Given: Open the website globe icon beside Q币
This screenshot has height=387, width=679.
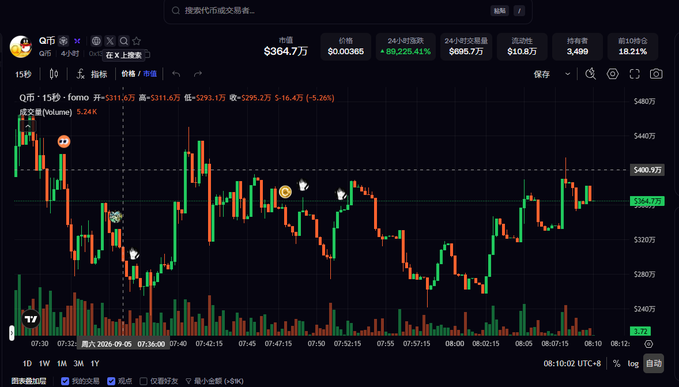Looking at the screenshot, I should [96, 41].
